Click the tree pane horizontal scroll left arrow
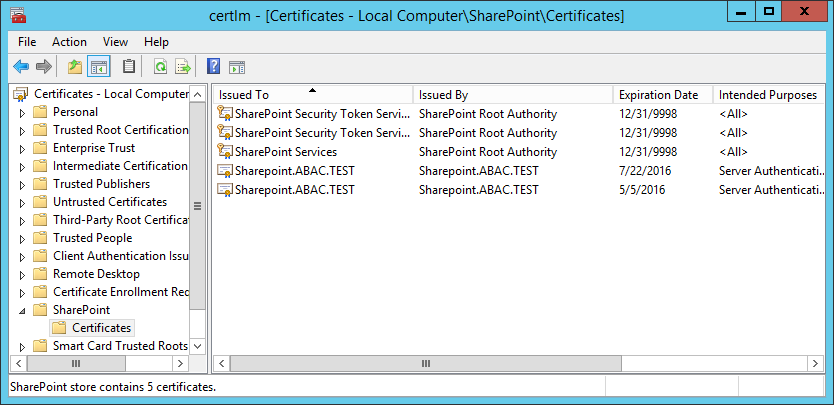 (19, 363)
